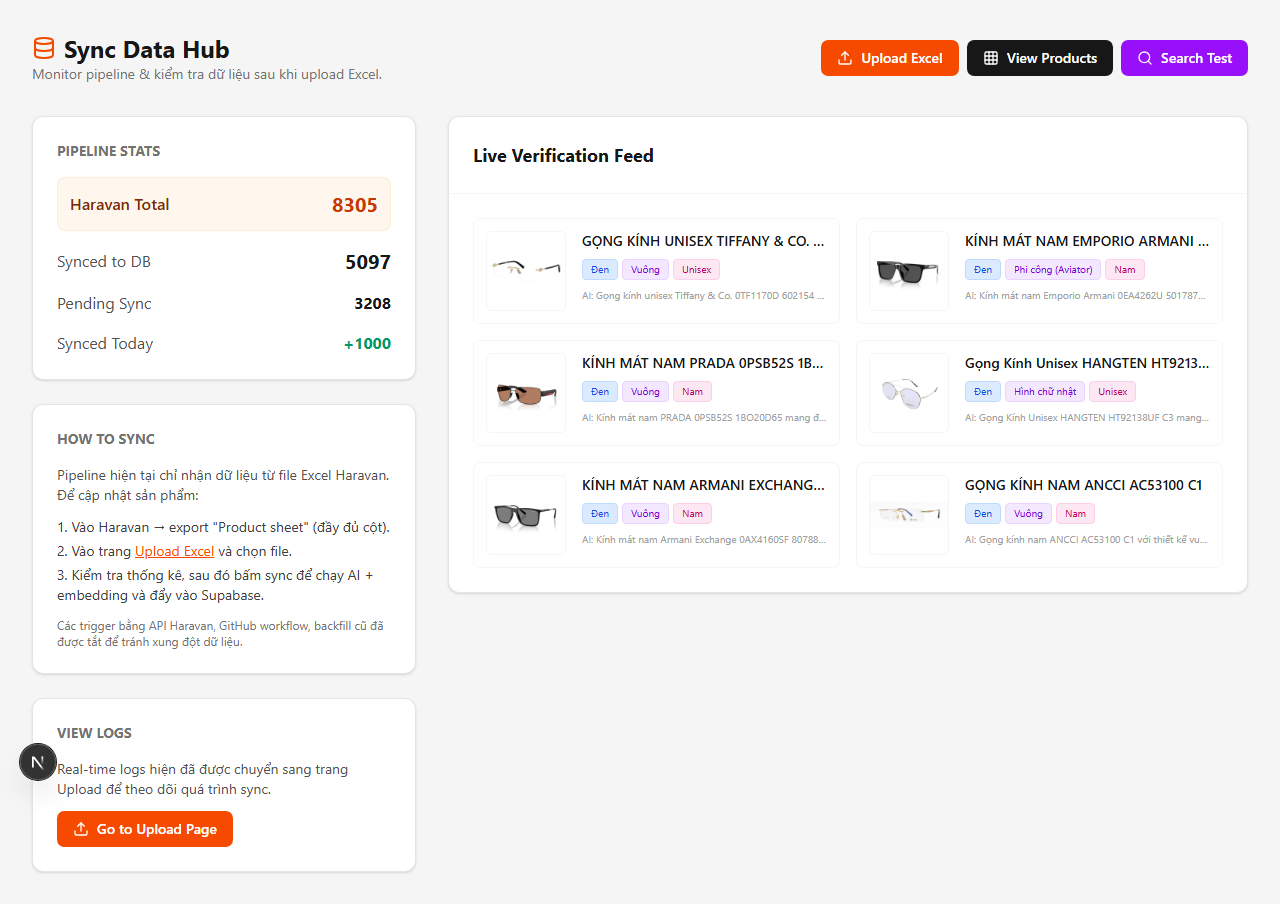Viewport: 1280px width, 904px height.
Task: Click the KÍNH MÁT NAM EMPORIO ARMANI title
Action: coord(1087,241)
